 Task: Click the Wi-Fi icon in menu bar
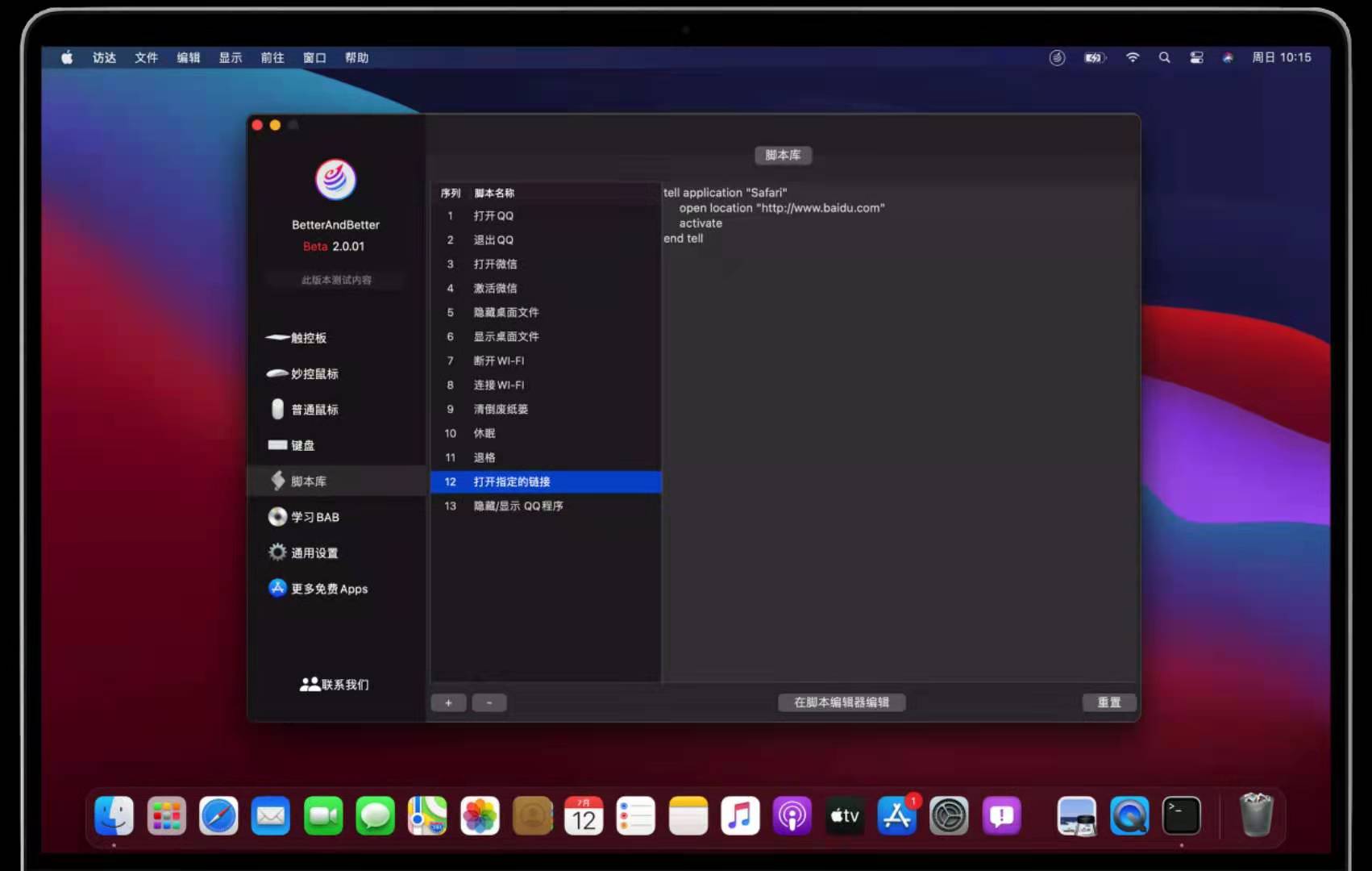coord(1133,57)
